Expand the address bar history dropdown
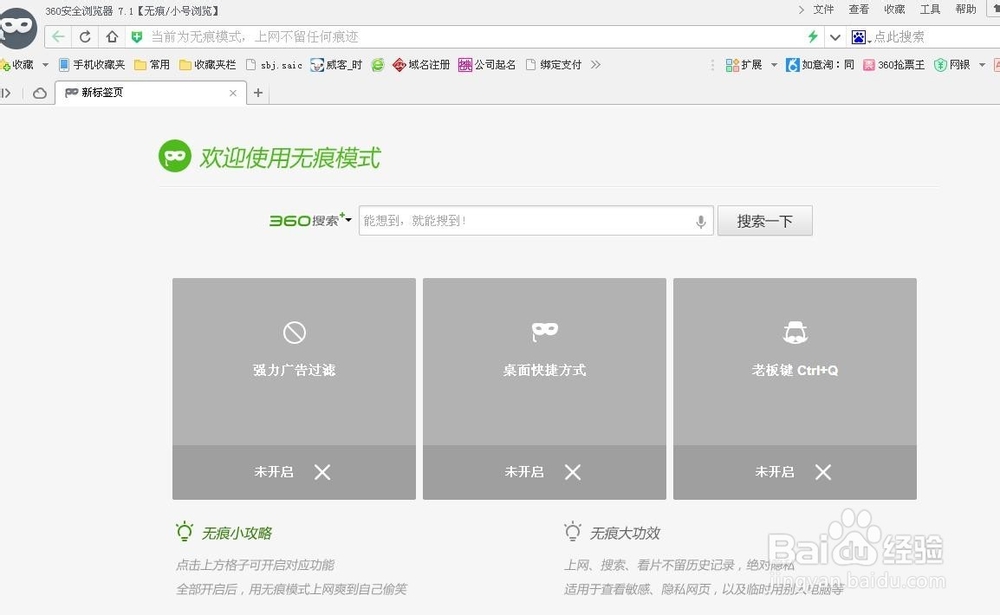Screen dimensions: 1000x615 click(x=835, y=37)
